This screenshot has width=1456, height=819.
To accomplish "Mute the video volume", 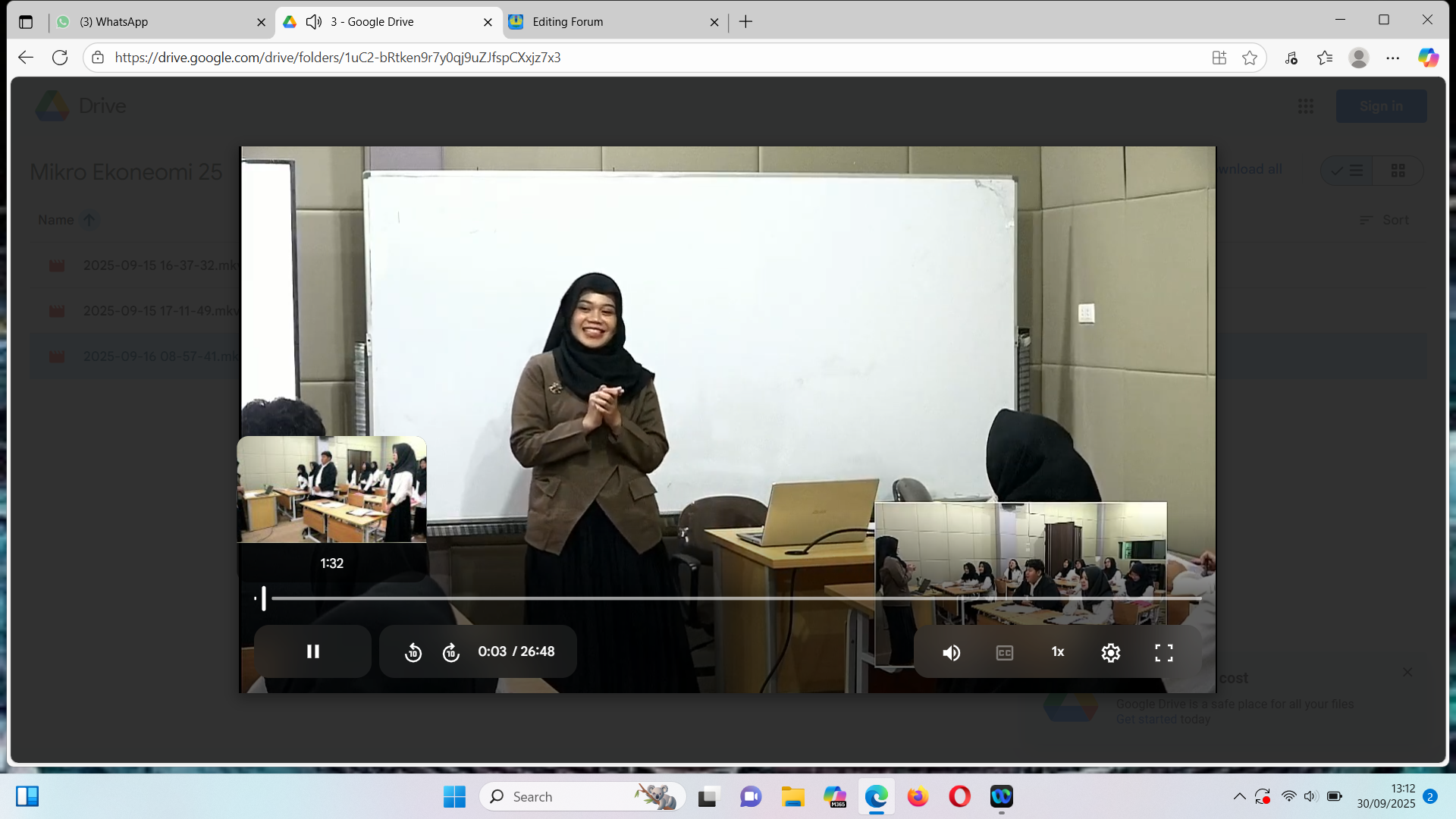I will point(951,653).
